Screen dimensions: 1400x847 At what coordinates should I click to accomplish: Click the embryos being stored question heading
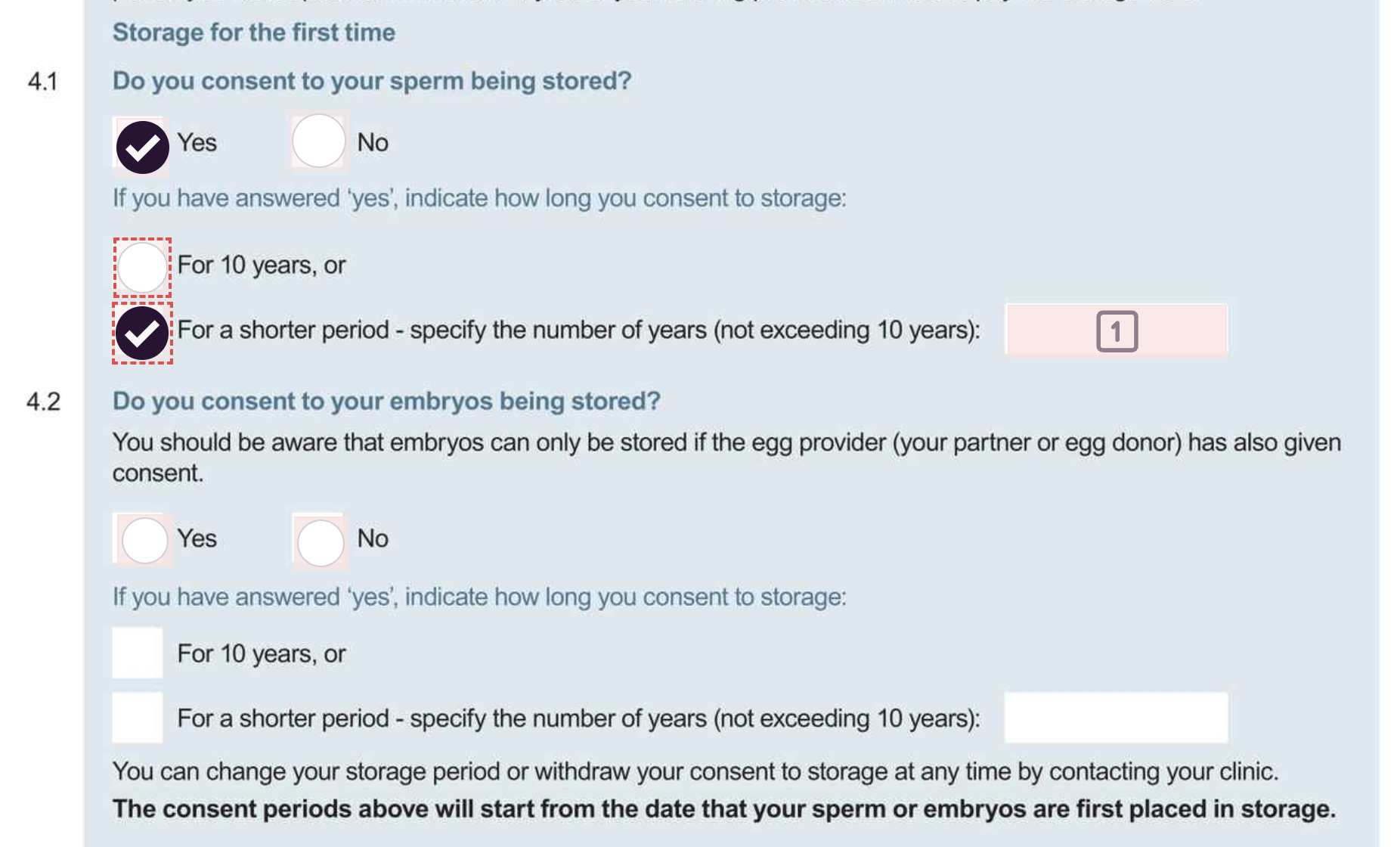click(386, 401)
